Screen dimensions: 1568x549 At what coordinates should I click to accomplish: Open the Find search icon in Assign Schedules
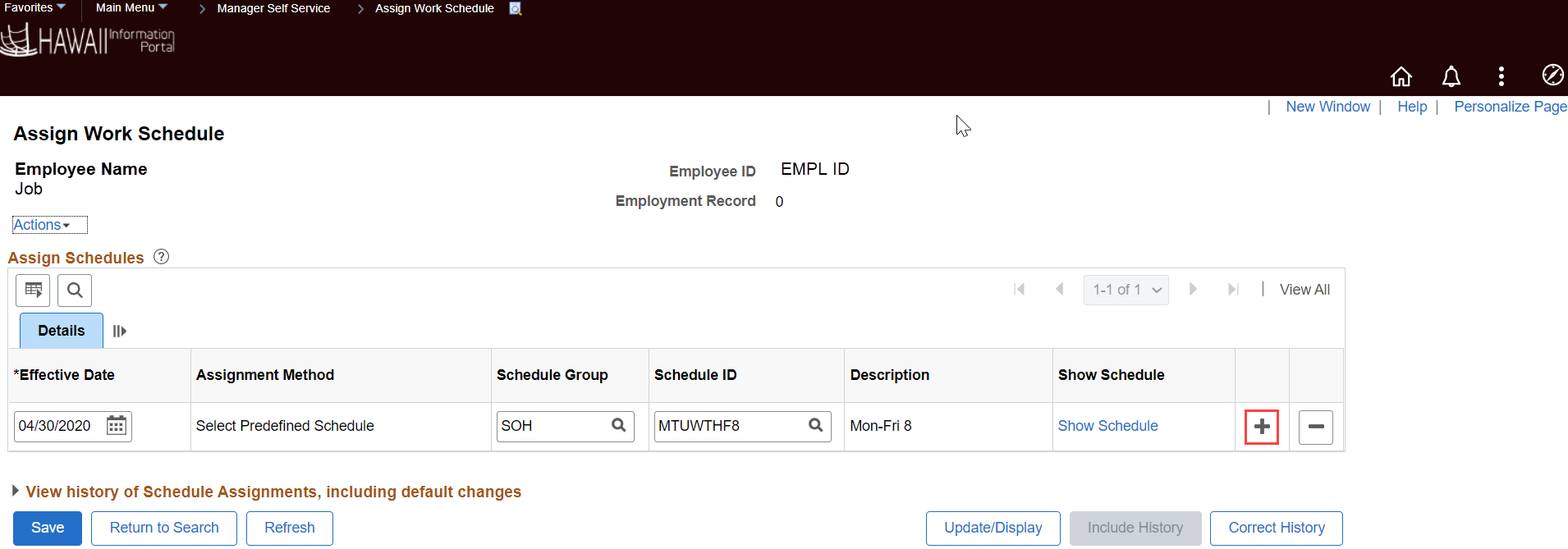pyautogui.click(x=74, y=290)
